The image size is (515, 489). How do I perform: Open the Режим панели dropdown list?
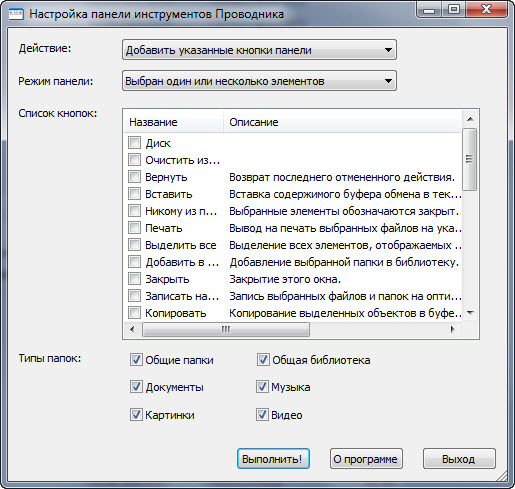point(259,81)
